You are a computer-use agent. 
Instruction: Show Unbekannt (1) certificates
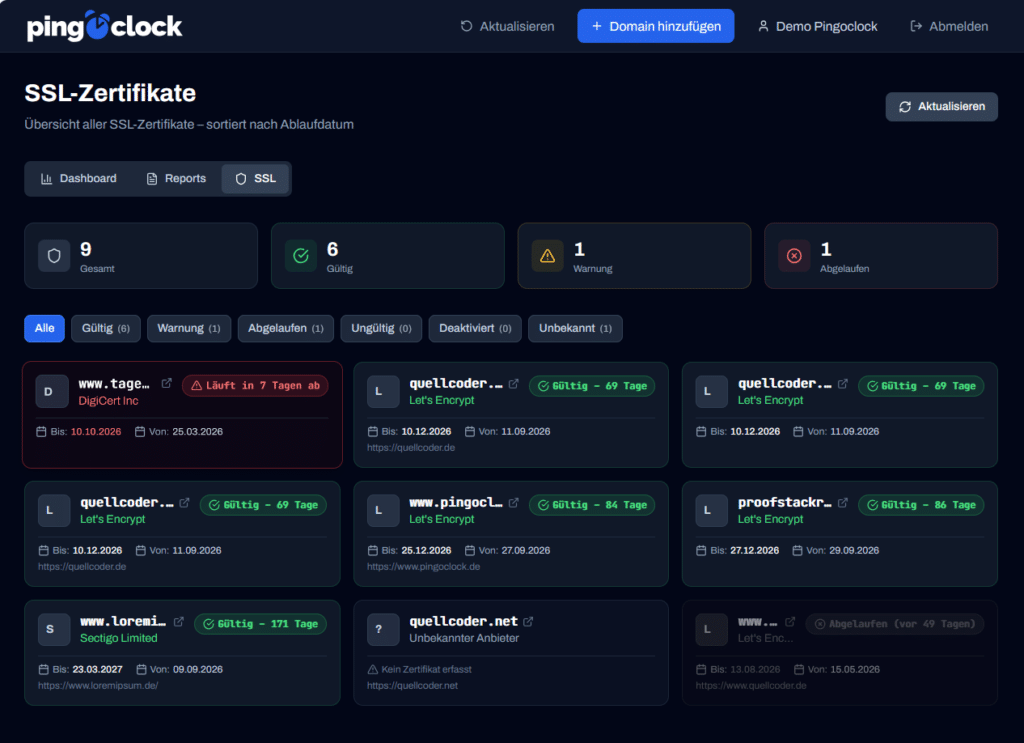click(575, 328)
